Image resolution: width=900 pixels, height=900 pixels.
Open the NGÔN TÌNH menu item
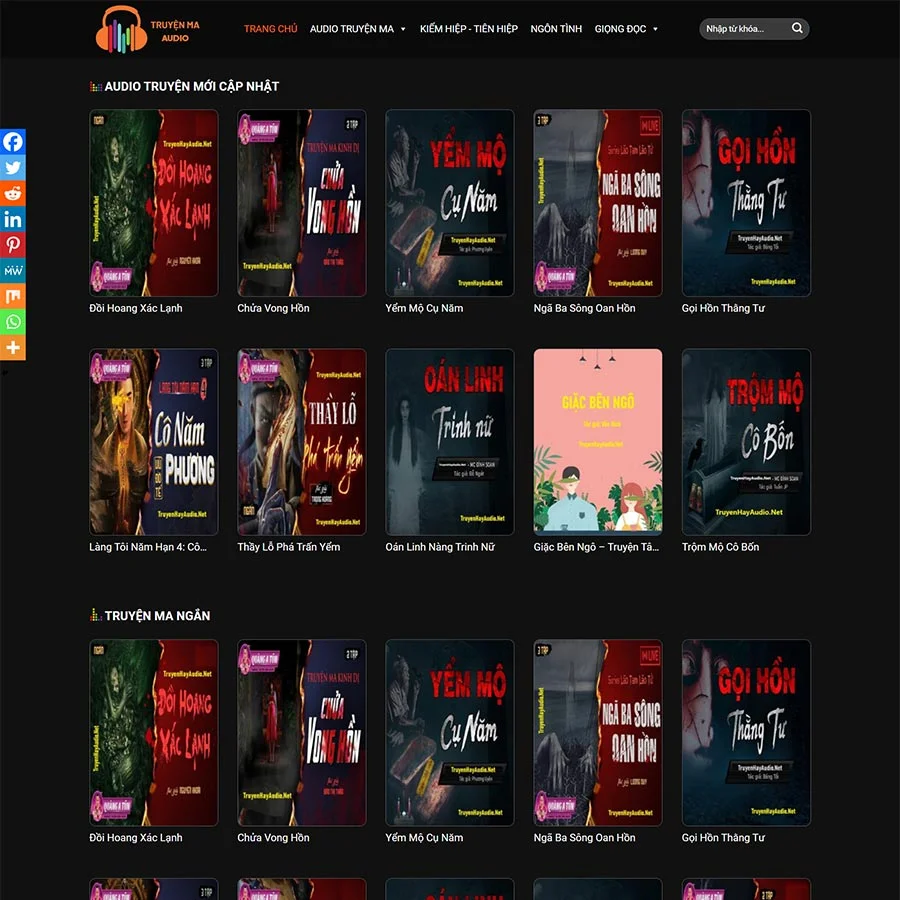click(x=555, y=29)
